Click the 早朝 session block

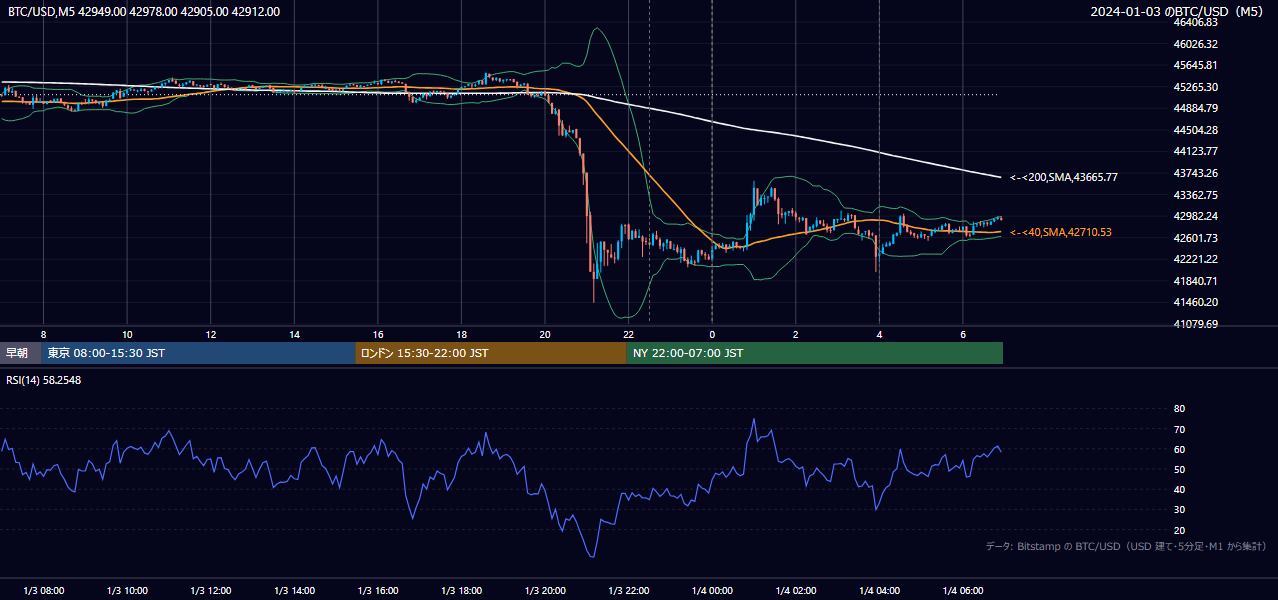(x=21, y=353)
